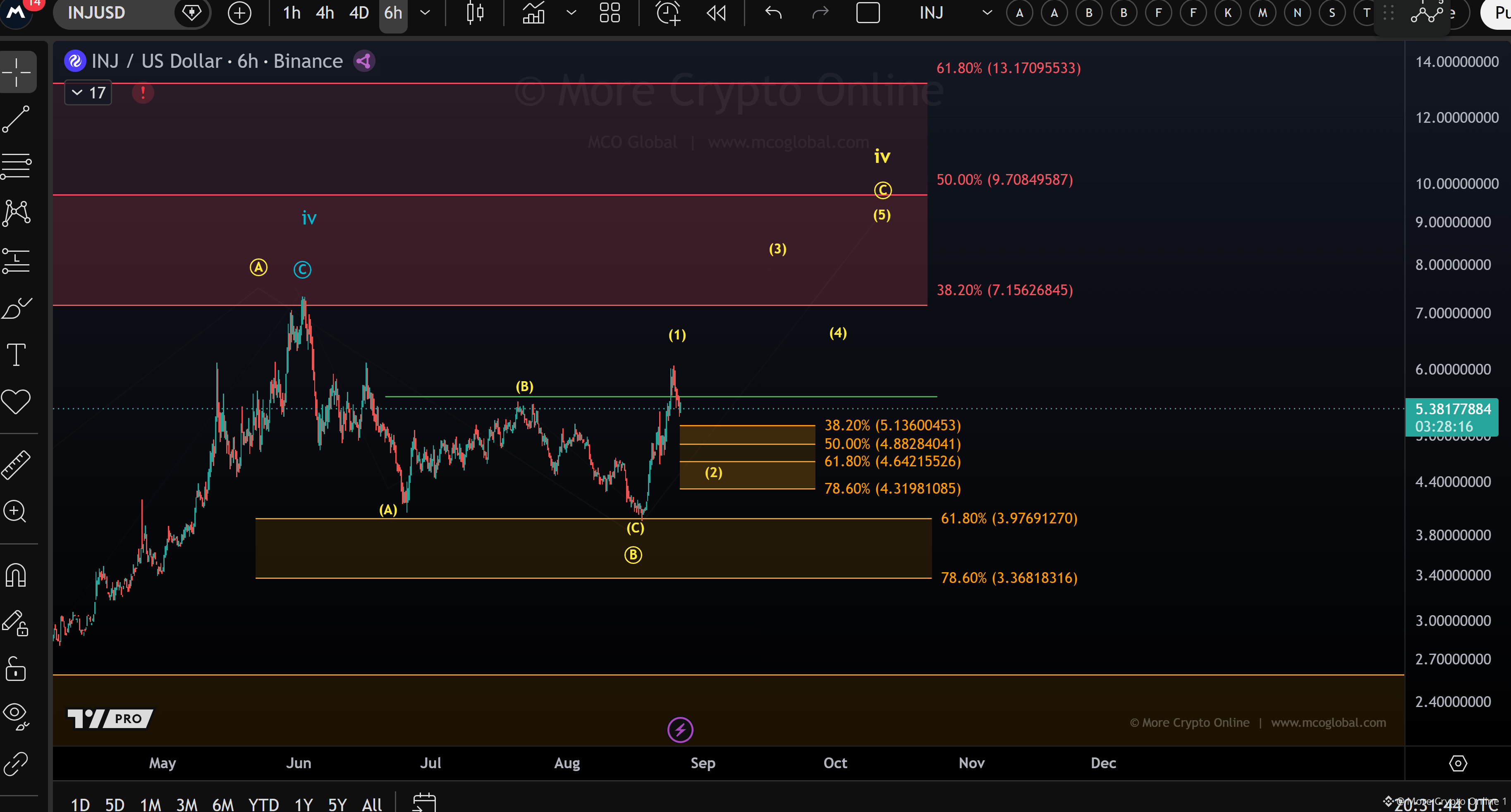The width and height of the screenshot is (1511, 812).
Task: Add a symbol with the plus button
Action: click(239, 13)
